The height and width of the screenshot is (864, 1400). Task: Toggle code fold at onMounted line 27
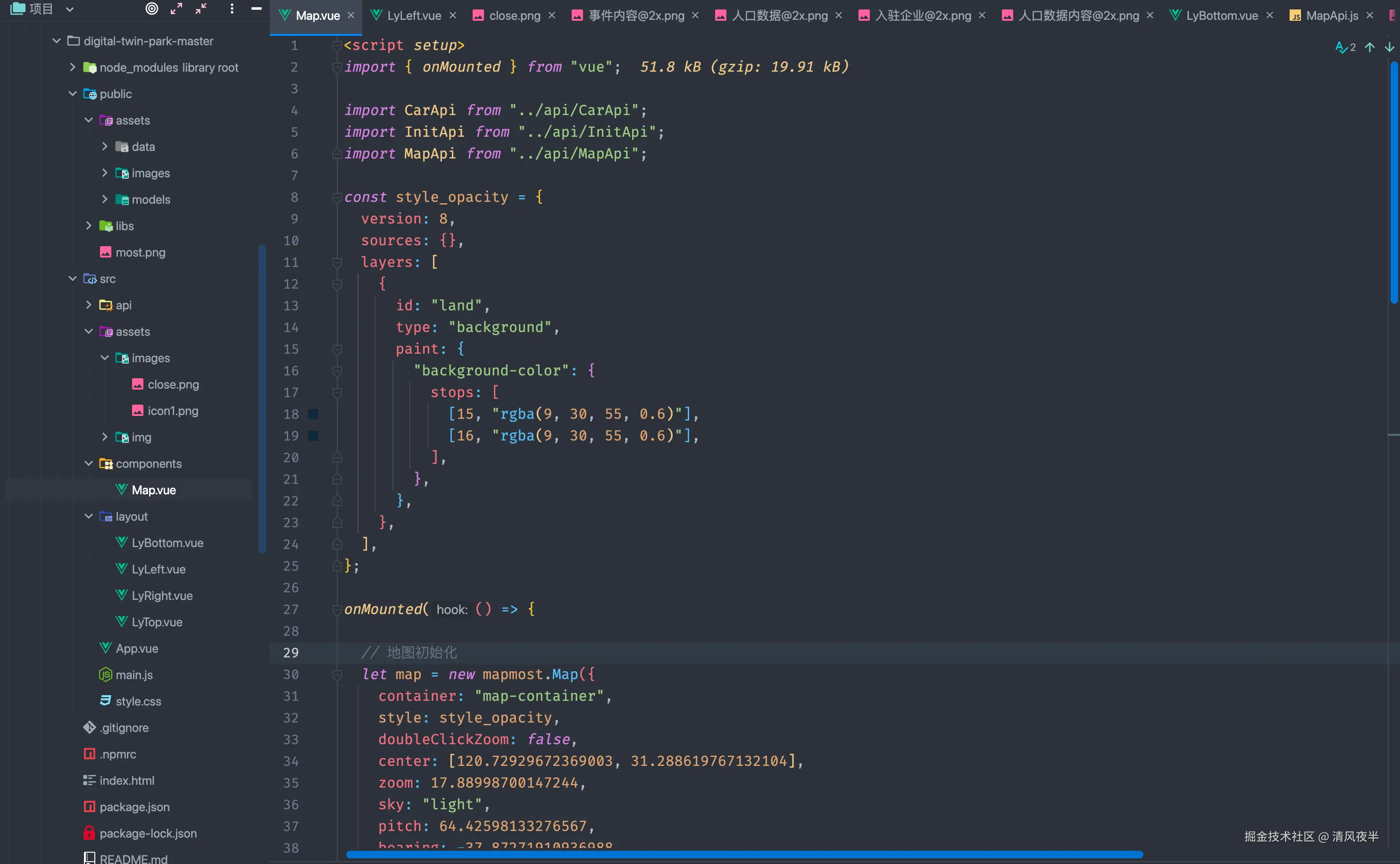[337, 610]
